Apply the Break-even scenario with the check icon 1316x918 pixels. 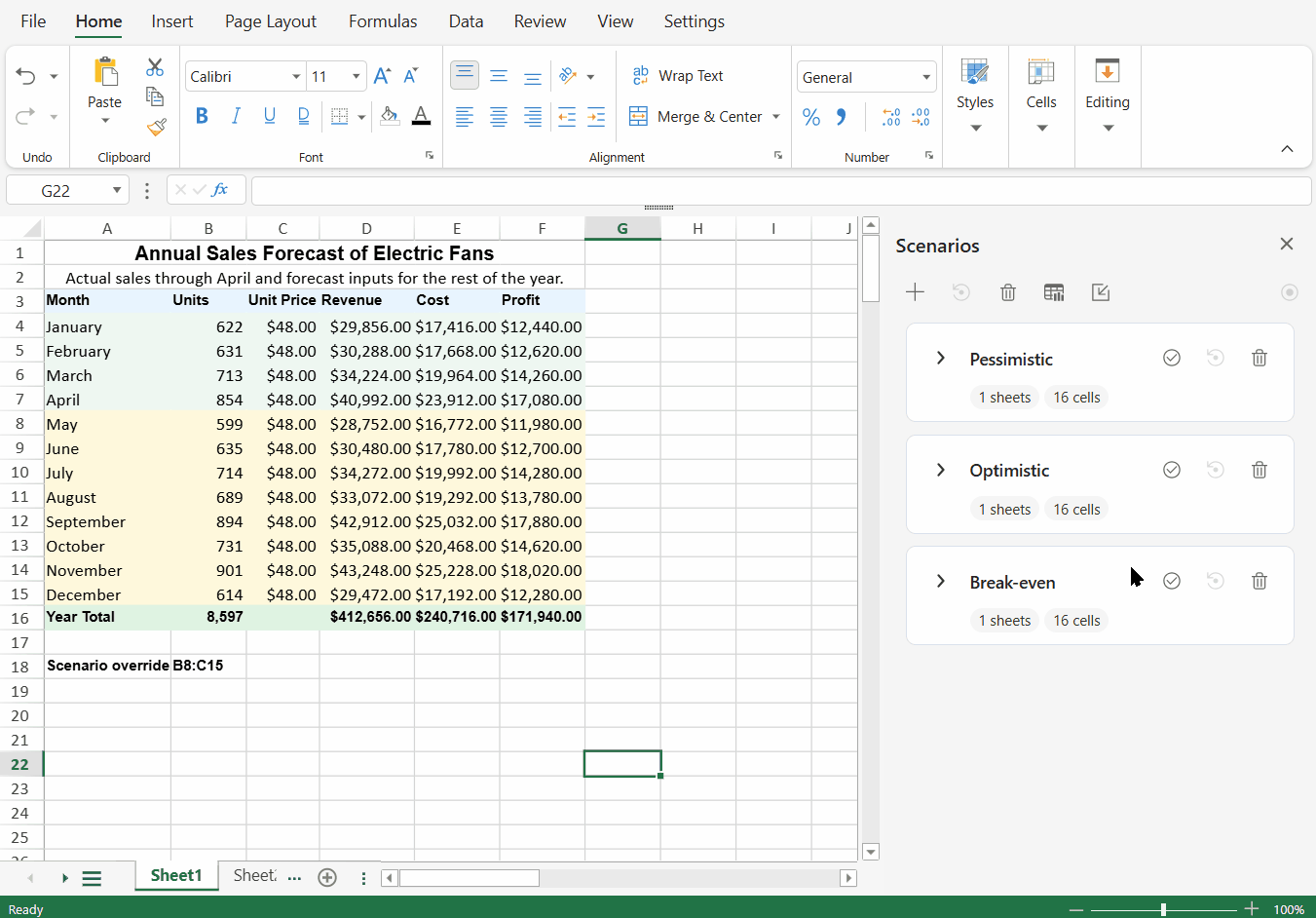(1172, 581)
